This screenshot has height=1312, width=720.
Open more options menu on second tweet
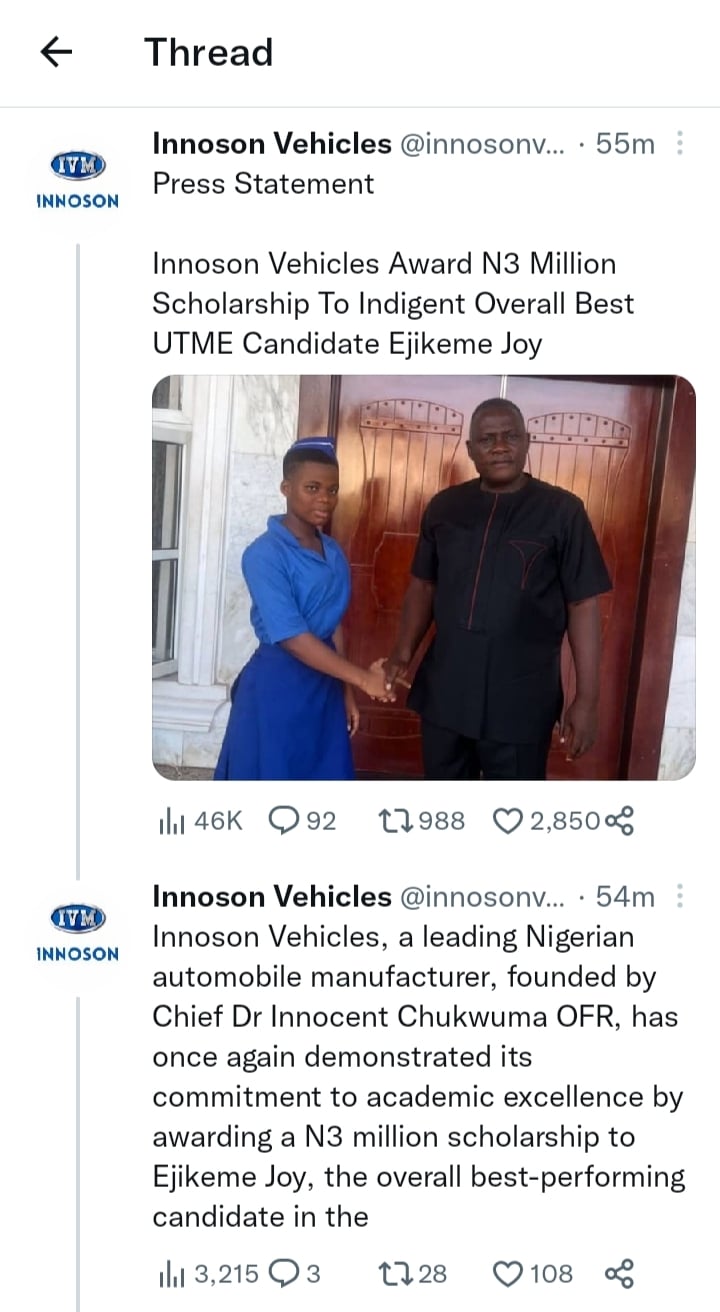click(680, 897)
